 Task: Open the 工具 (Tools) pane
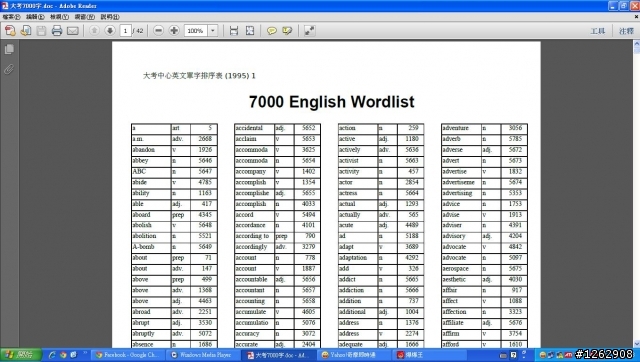pyautogui.click(x=598, y=31)
